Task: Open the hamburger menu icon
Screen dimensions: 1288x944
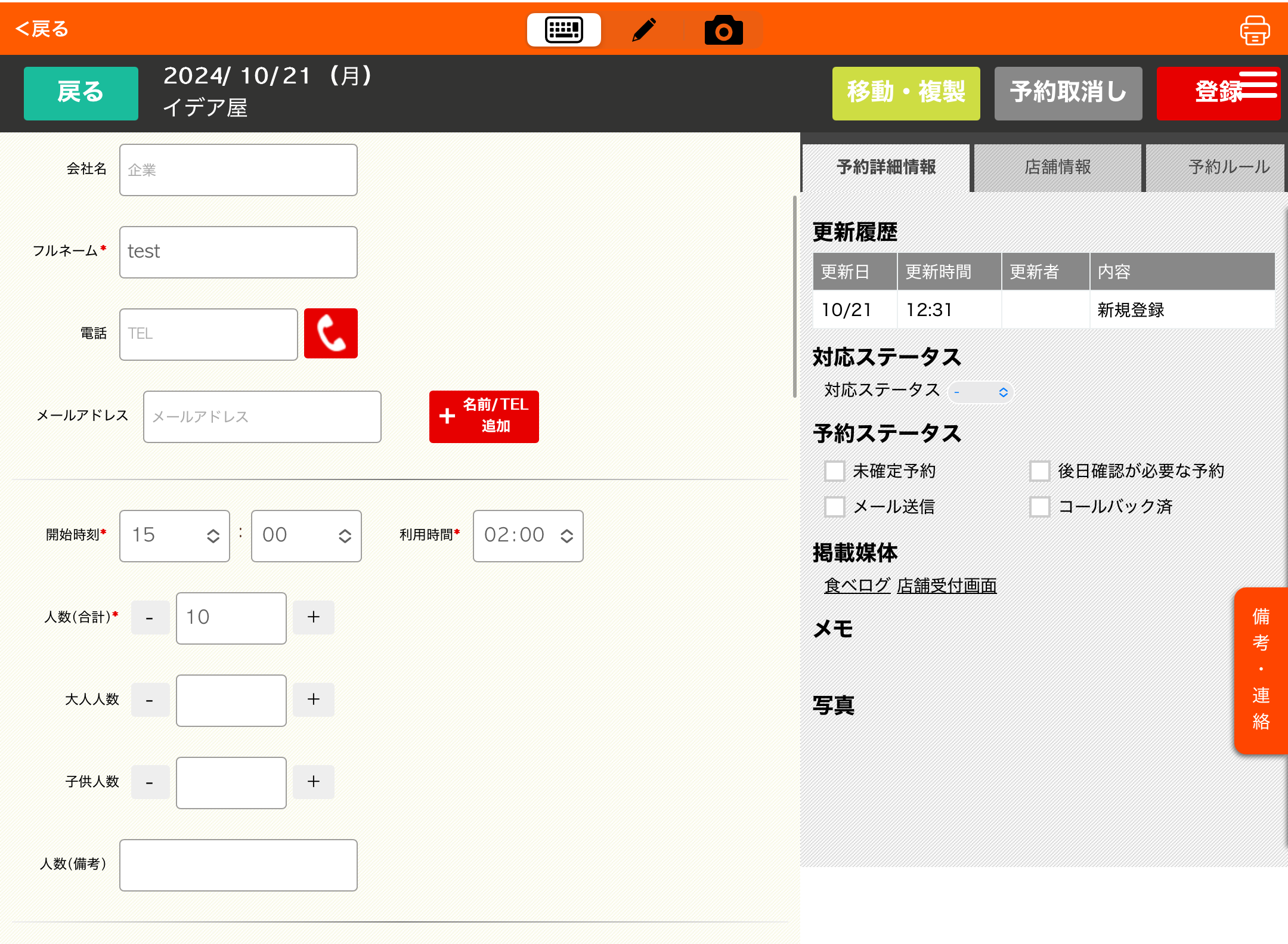Action: 1258,84
